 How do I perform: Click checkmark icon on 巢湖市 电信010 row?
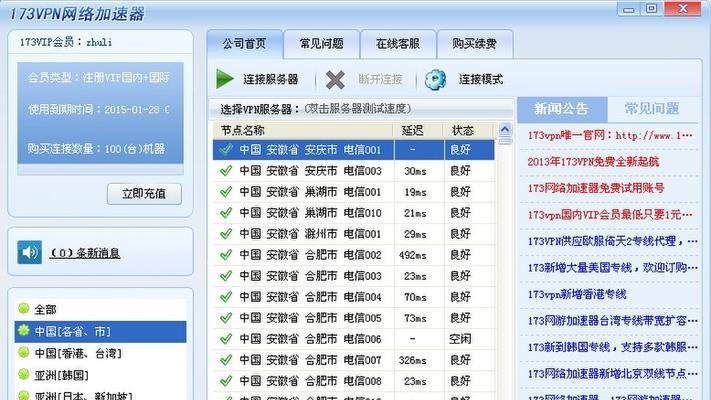click(226, 213)
